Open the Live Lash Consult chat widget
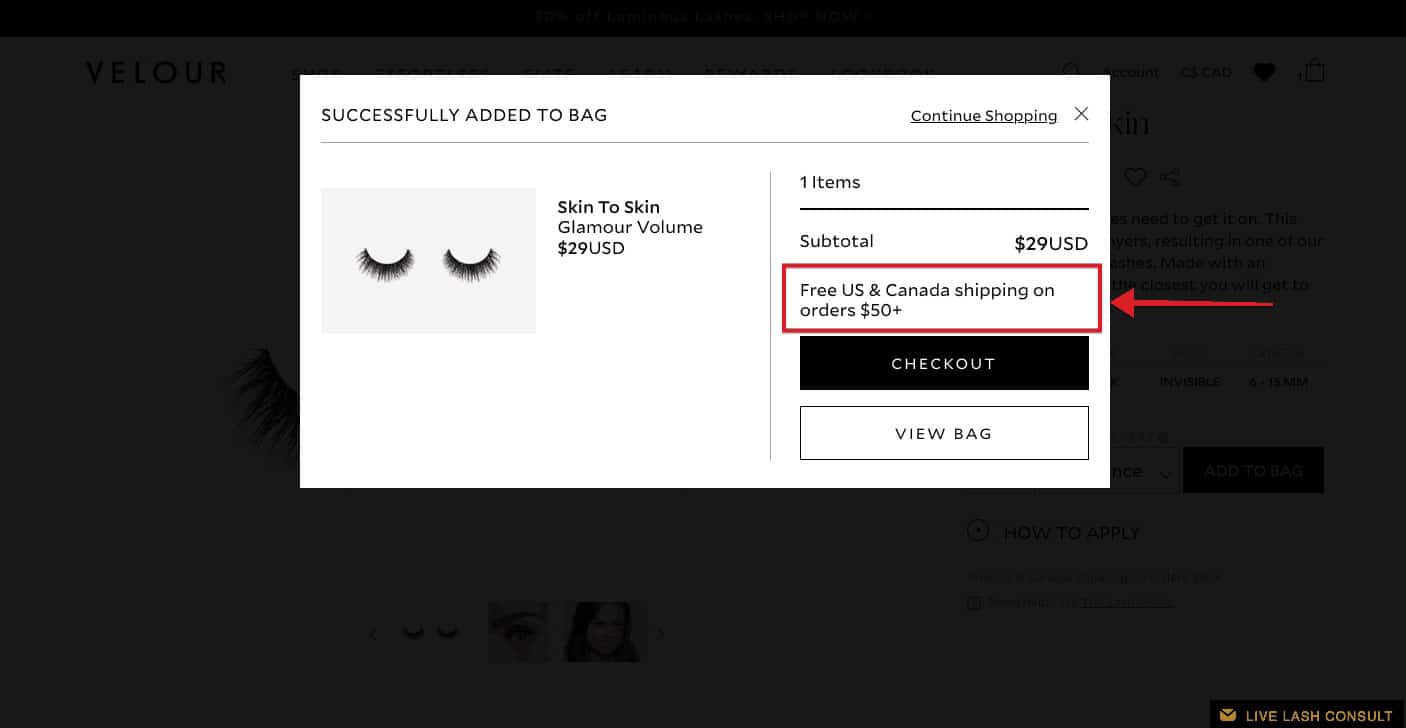Screen dimensions: 1406x728 click(x=1308, y=715)
